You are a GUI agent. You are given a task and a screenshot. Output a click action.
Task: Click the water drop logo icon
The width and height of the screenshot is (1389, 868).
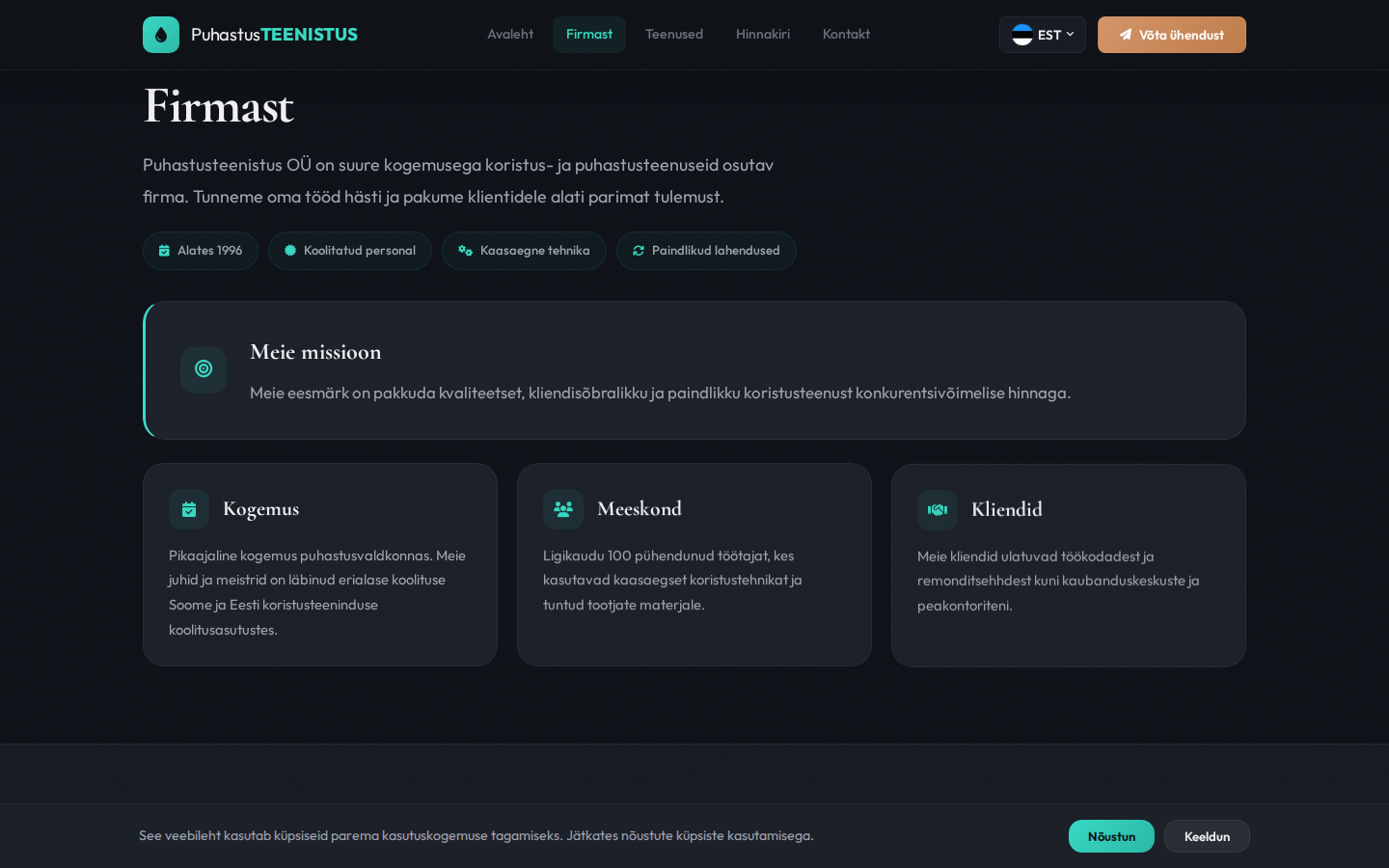pyautogui.click(x=161, y=35)
